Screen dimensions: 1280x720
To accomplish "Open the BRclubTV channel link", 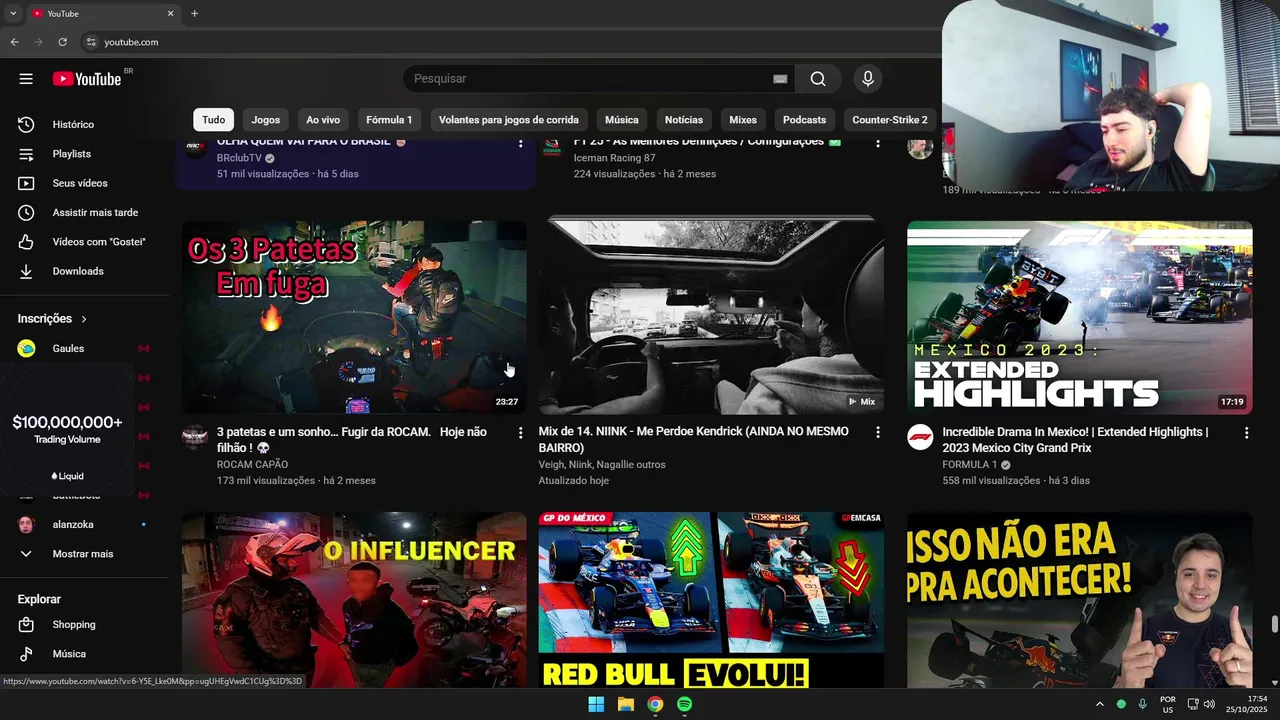I will (x=239, y=158).
